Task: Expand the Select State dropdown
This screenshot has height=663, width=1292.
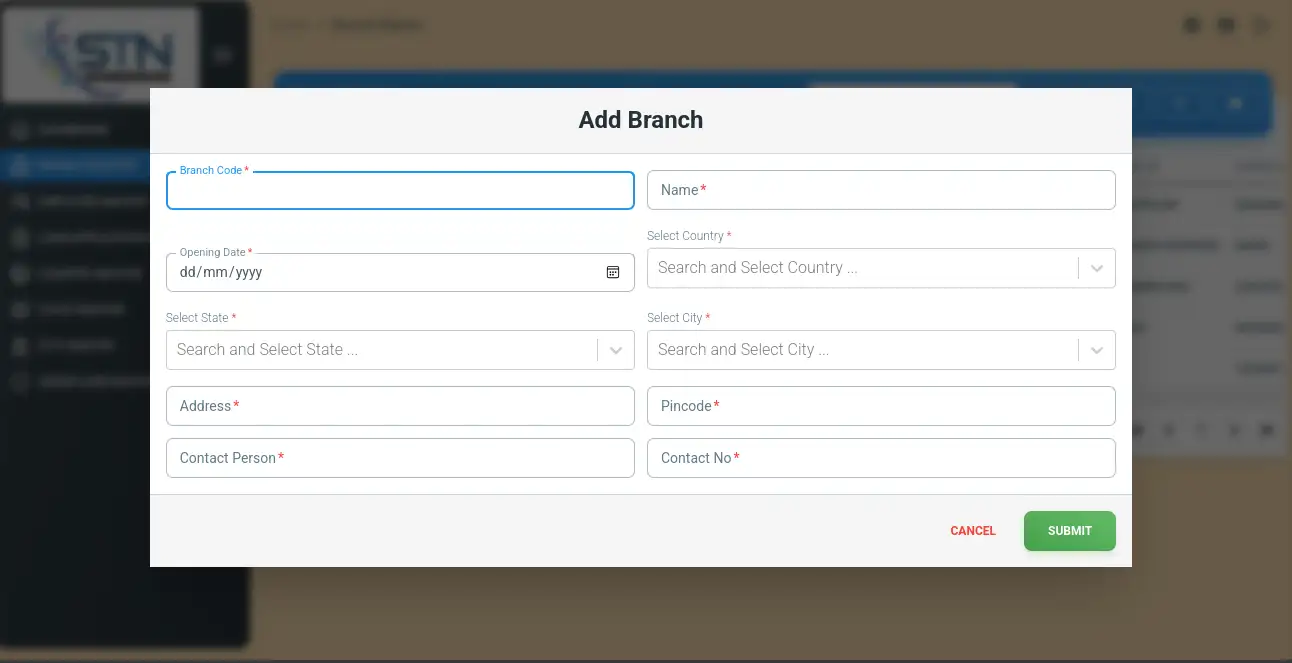Action: pos(616,350)
